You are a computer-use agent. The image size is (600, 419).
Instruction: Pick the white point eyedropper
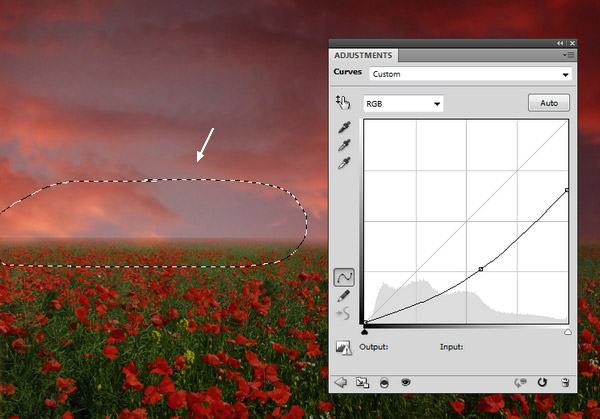click(x=344, y=164)
